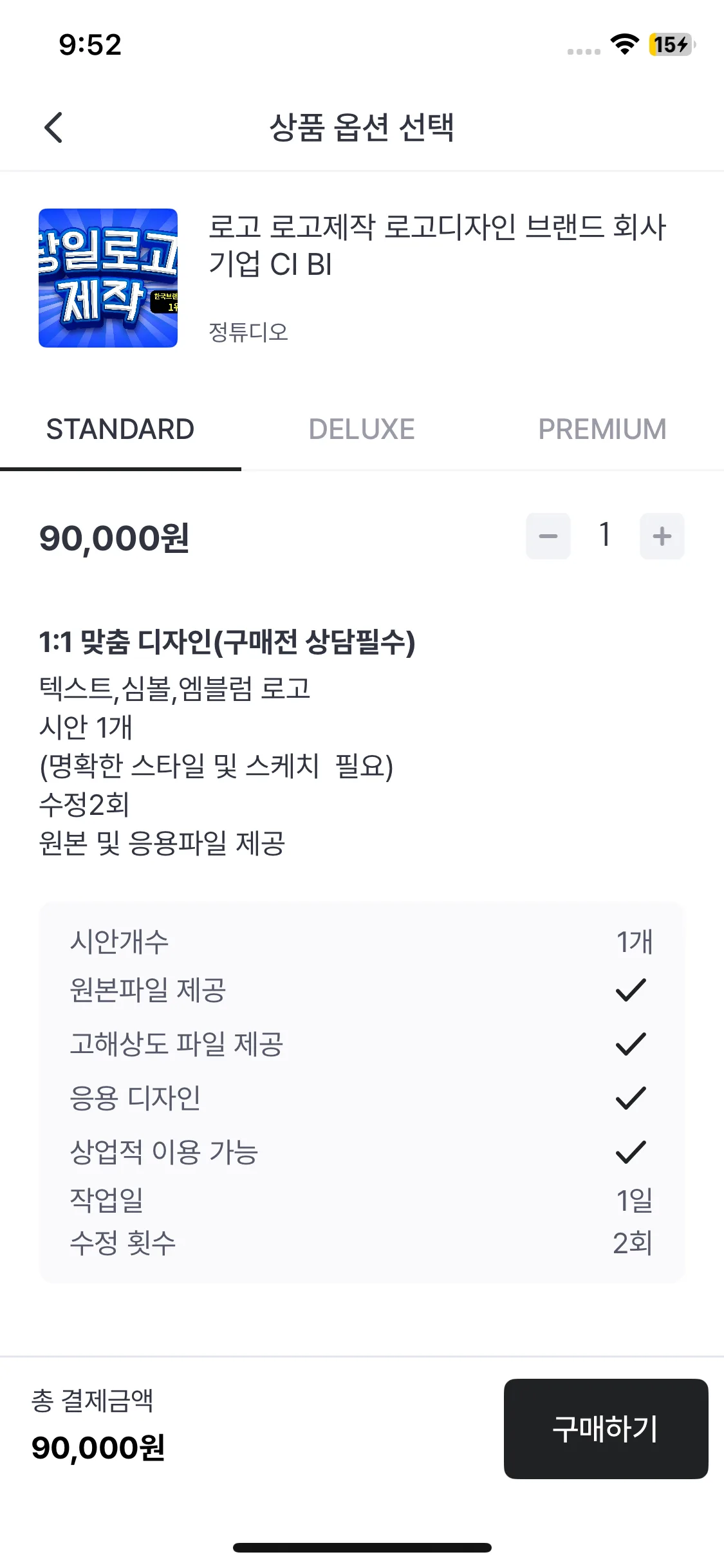Switch to the PREMIUM package tab
This screenshot has width=724, height=1568.
tap(602, 429)
